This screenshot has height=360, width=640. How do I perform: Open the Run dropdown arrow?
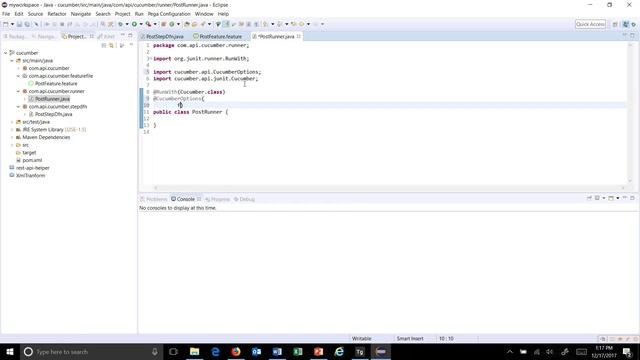[x=141, y=24]
